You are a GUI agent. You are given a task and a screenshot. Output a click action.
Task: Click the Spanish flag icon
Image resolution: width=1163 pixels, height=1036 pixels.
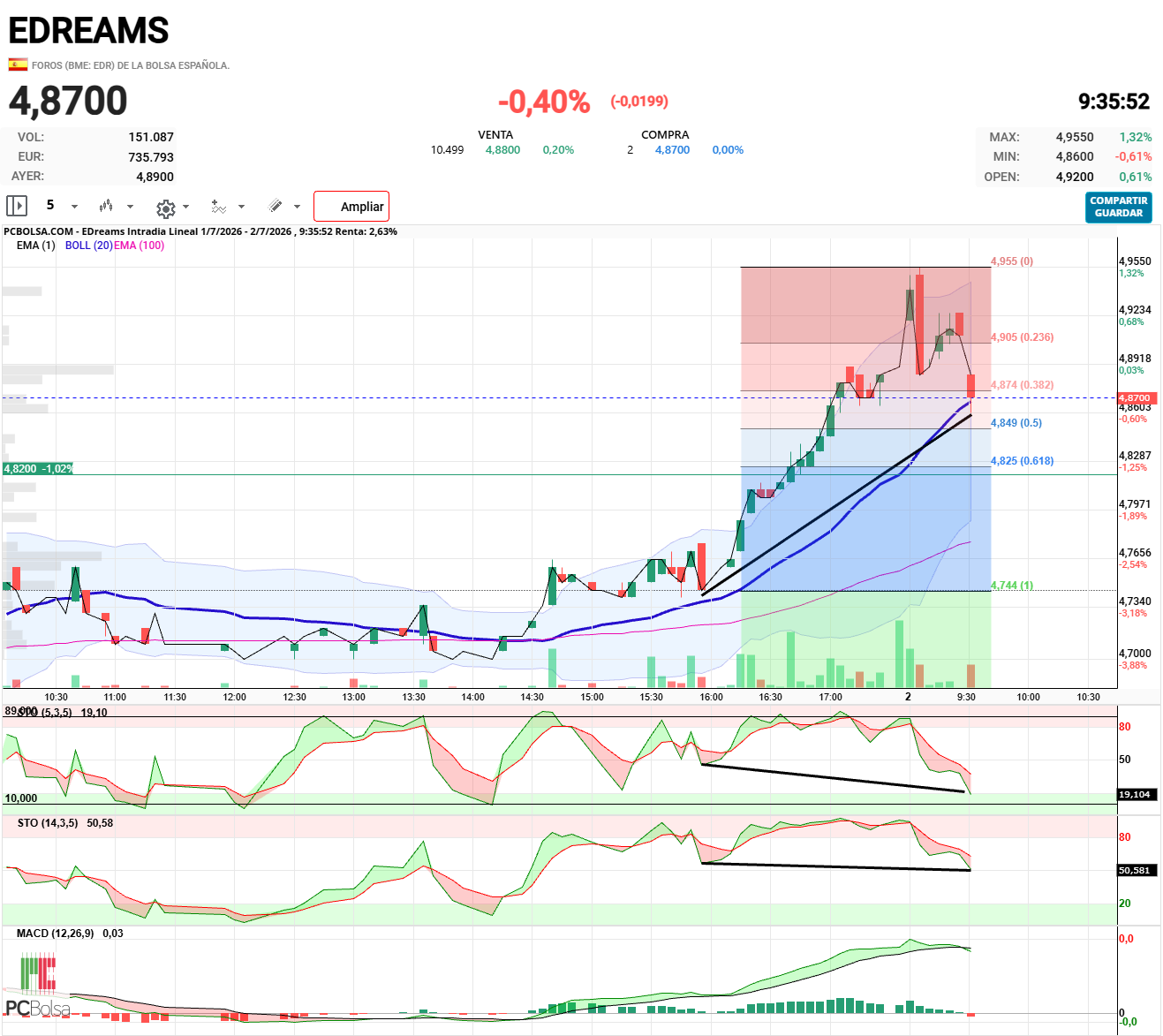tap(18, 64)
